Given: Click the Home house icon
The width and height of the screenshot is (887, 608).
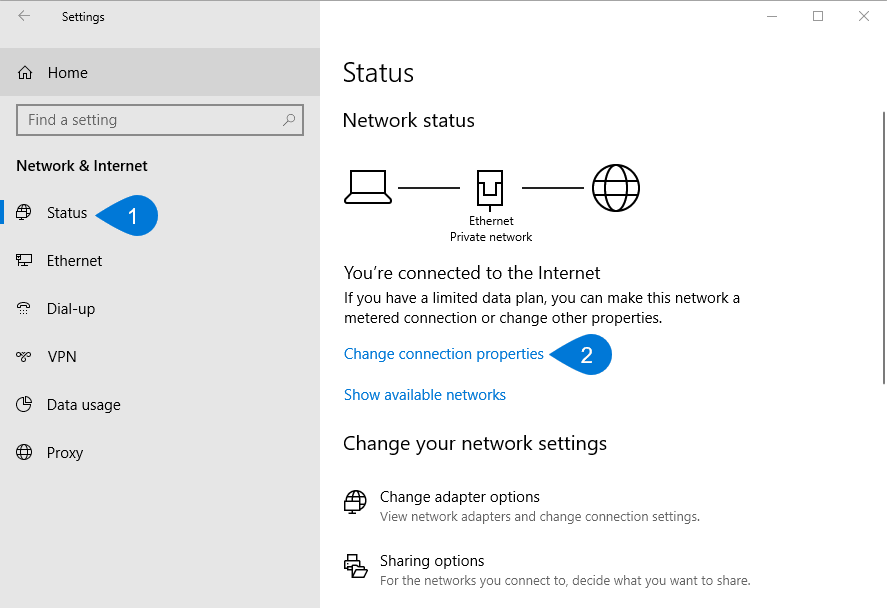Looking at the screenshot, I should [25, 72].
